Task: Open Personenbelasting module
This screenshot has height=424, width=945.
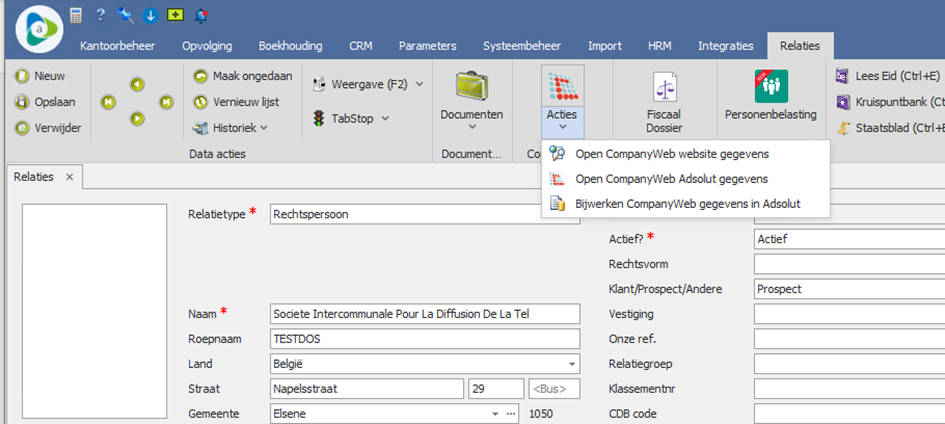Action: (x=771, y=96)
